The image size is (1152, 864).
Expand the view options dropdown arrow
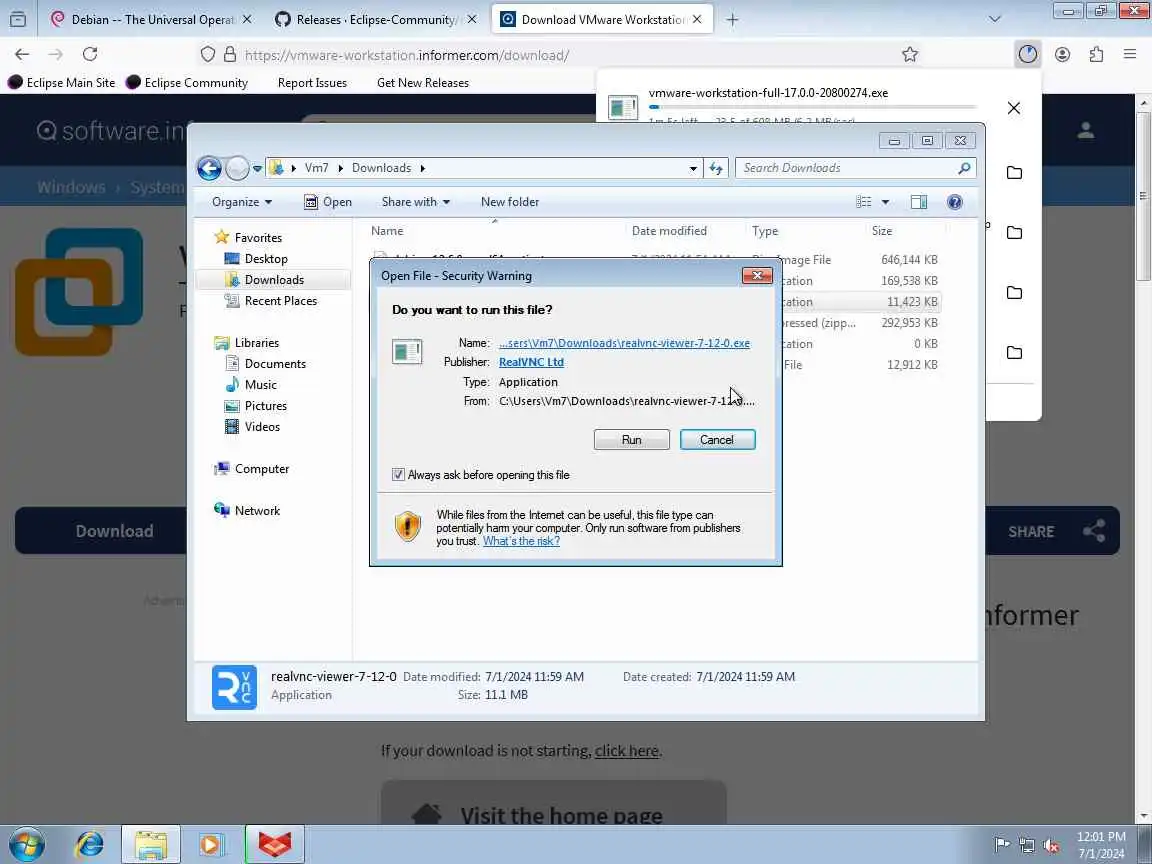[x=885, y=202]
